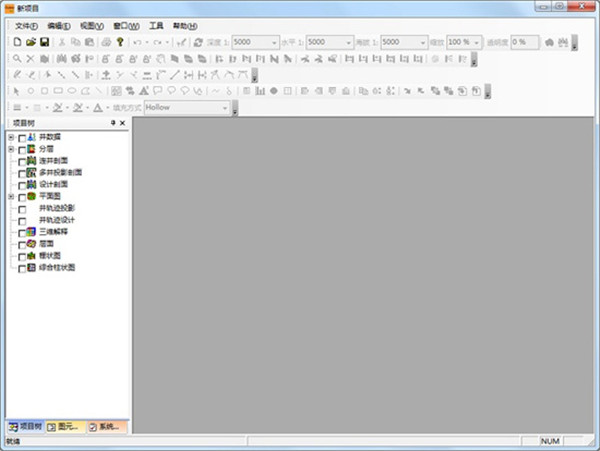The width and height of the screenshot is (600, 451).
Task: Select the ellipse drawing tool
Action: [72, 91]
